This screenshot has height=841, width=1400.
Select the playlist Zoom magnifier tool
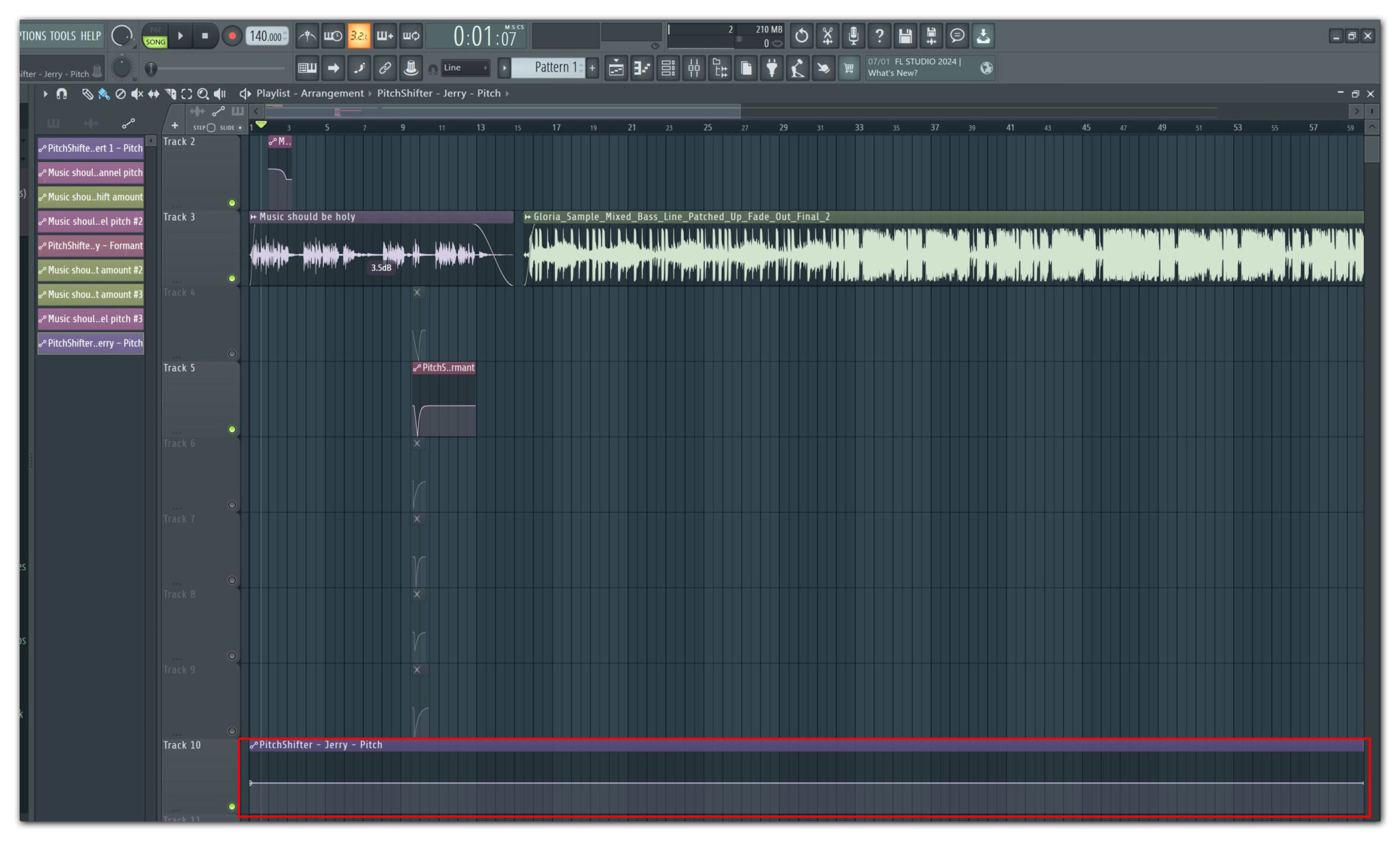point(203,94)
